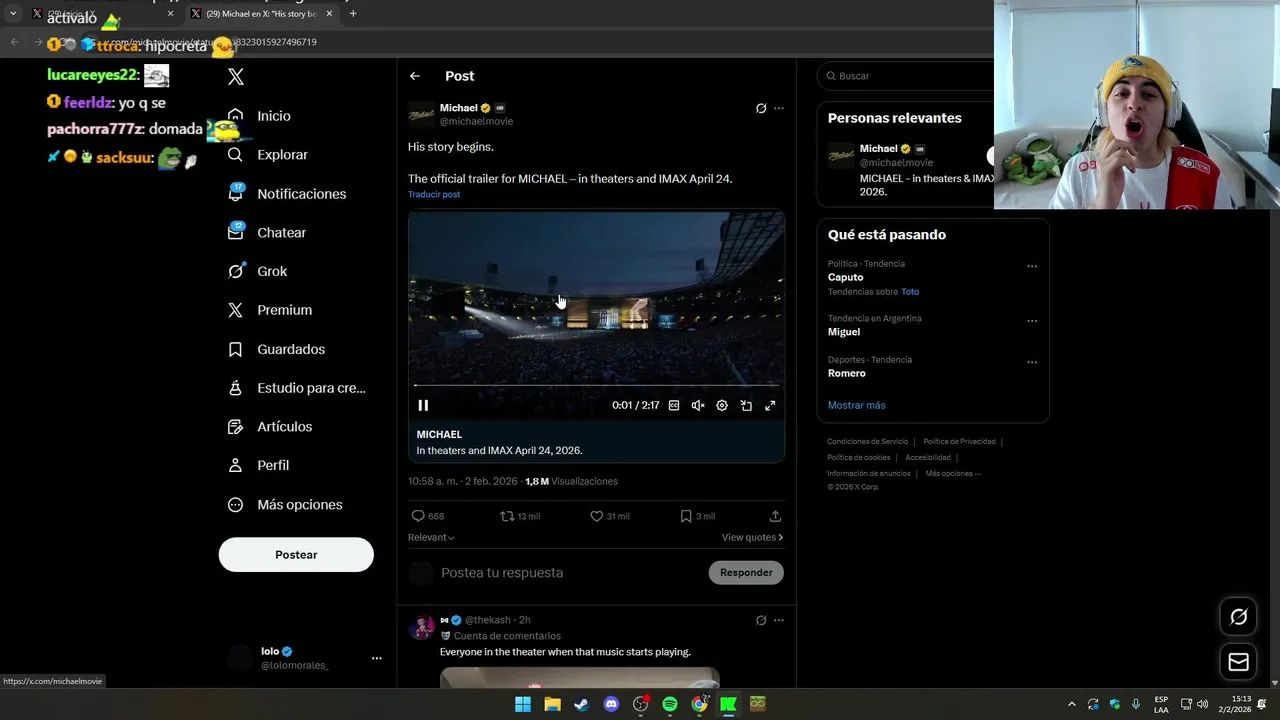Open Spotify from the taskbar
The width and height of the screenshot is (1280, 720).
coord(670,704)
